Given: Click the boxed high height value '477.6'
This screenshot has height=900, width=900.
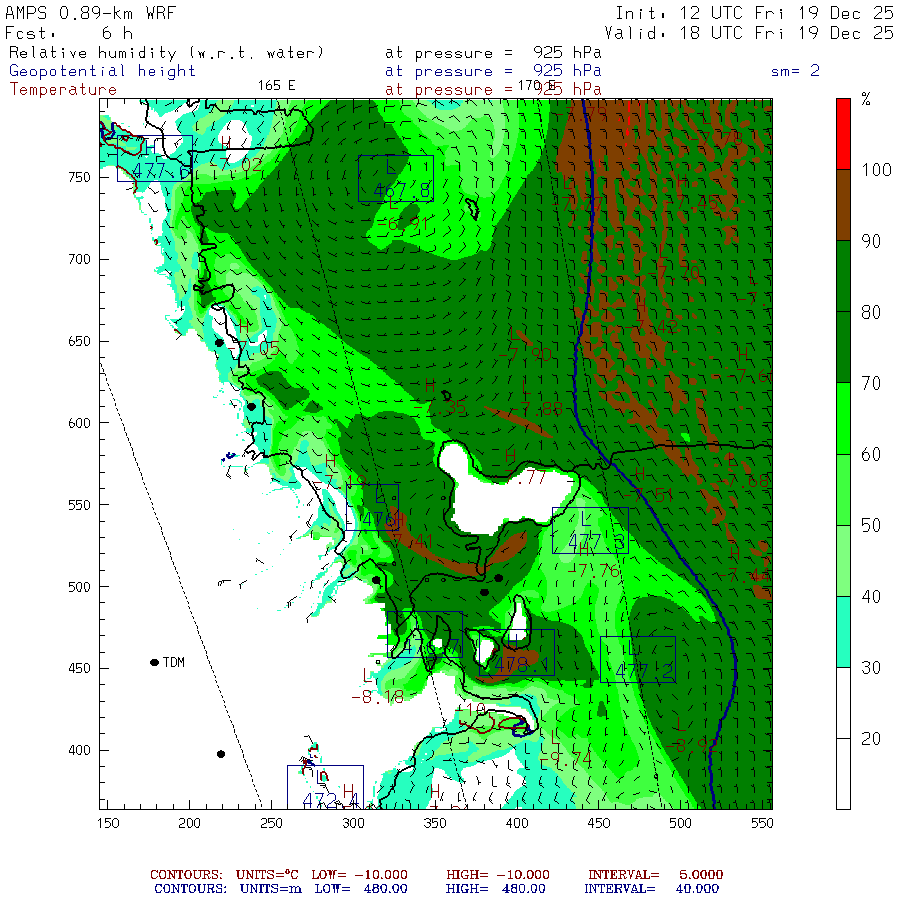Looking at the screenshot, I should [x=161, y=171].
